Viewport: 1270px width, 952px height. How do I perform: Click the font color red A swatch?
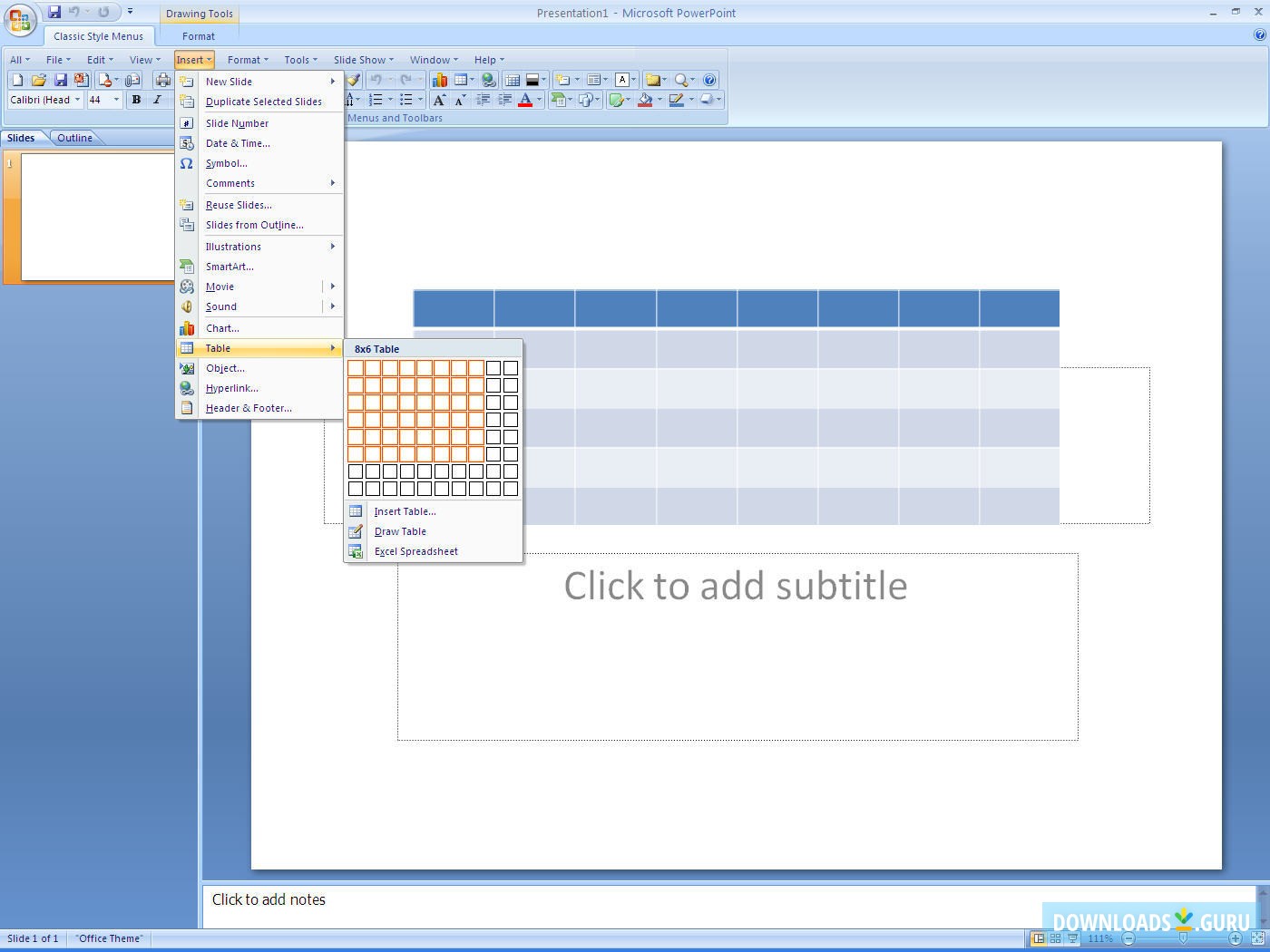pos(524,100)
